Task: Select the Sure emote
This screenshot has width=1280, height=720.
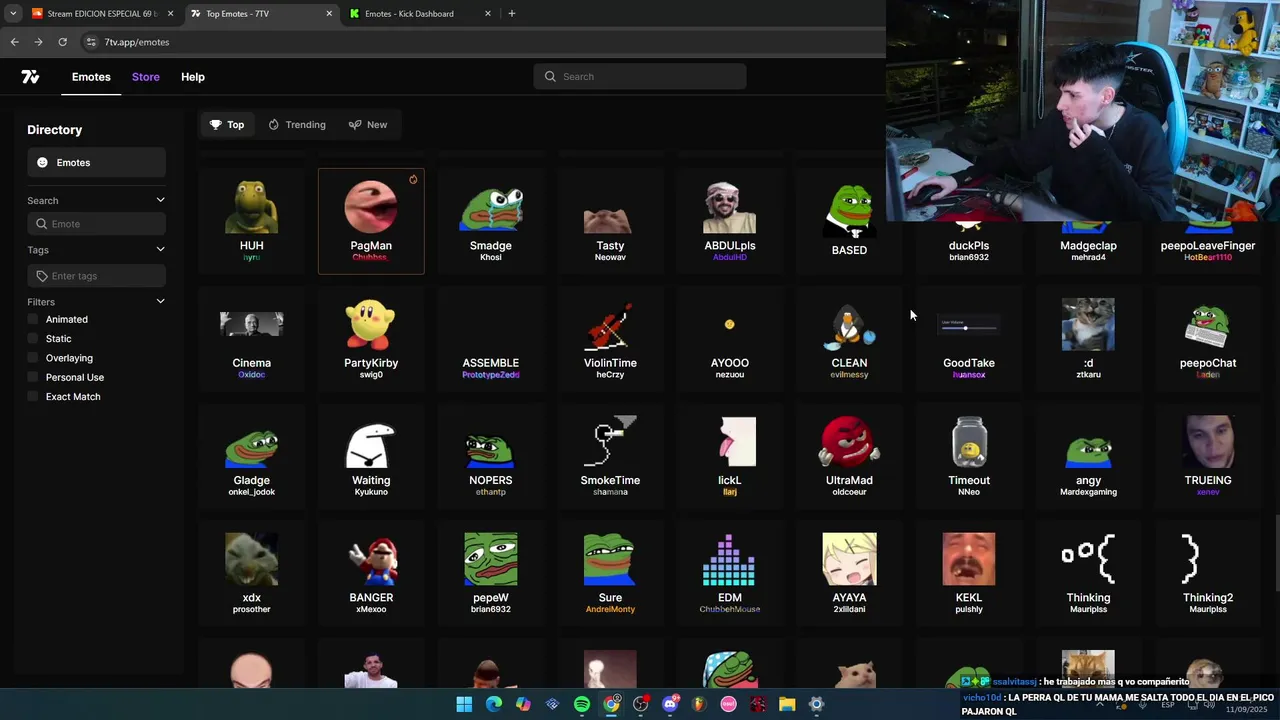Action: (x=610, y=573)
